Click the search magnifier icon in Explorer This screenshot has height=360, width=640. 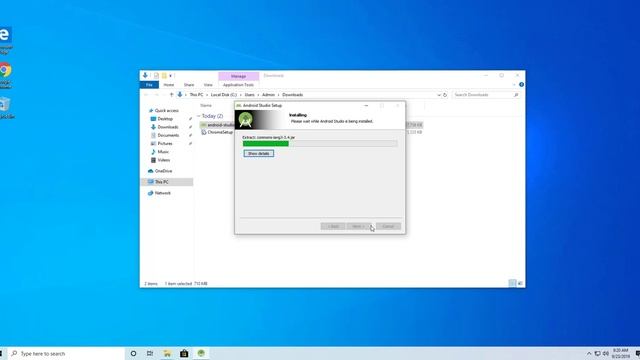(516, 95)
